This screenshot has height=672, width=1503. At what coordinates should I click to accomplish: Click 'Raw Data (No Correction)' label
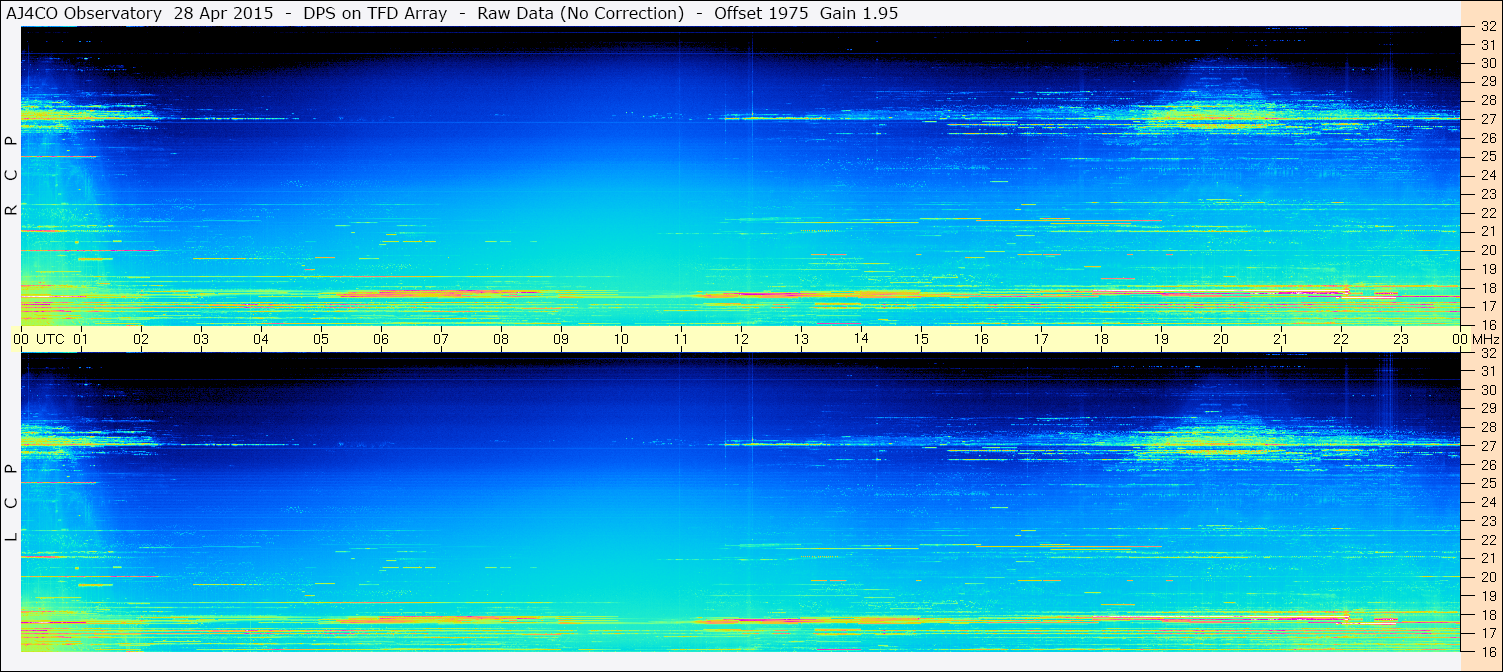point(581,13)
